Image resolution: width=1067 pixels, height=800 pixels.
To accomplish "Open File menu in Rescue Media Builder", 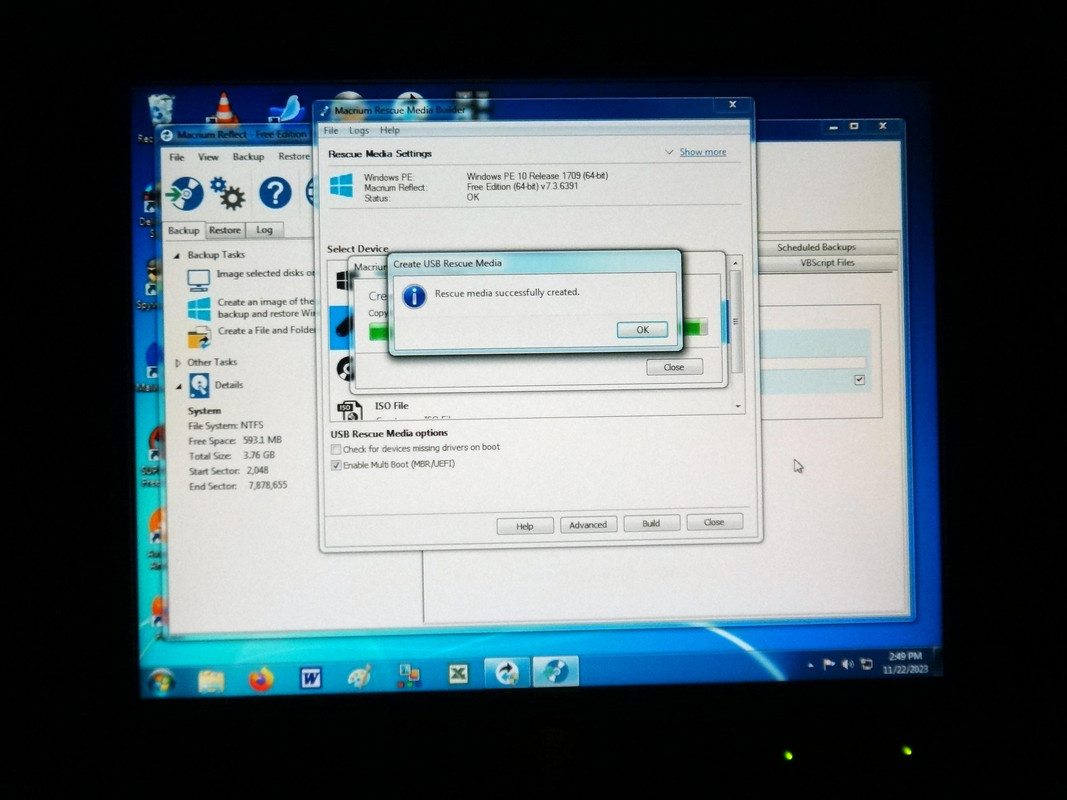I will pyautogui.click(x=331, y=130).
